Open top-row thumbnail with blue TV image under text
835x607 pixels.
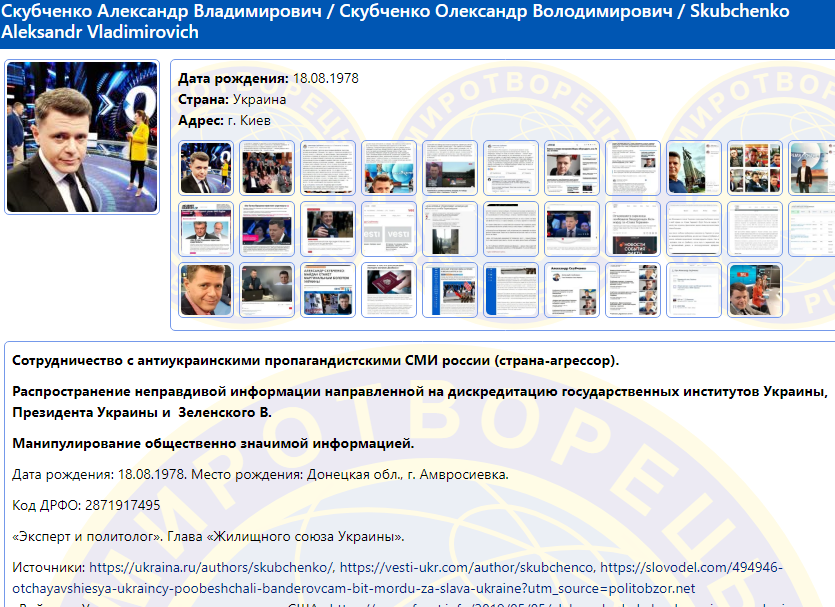(x=389, y=168)
